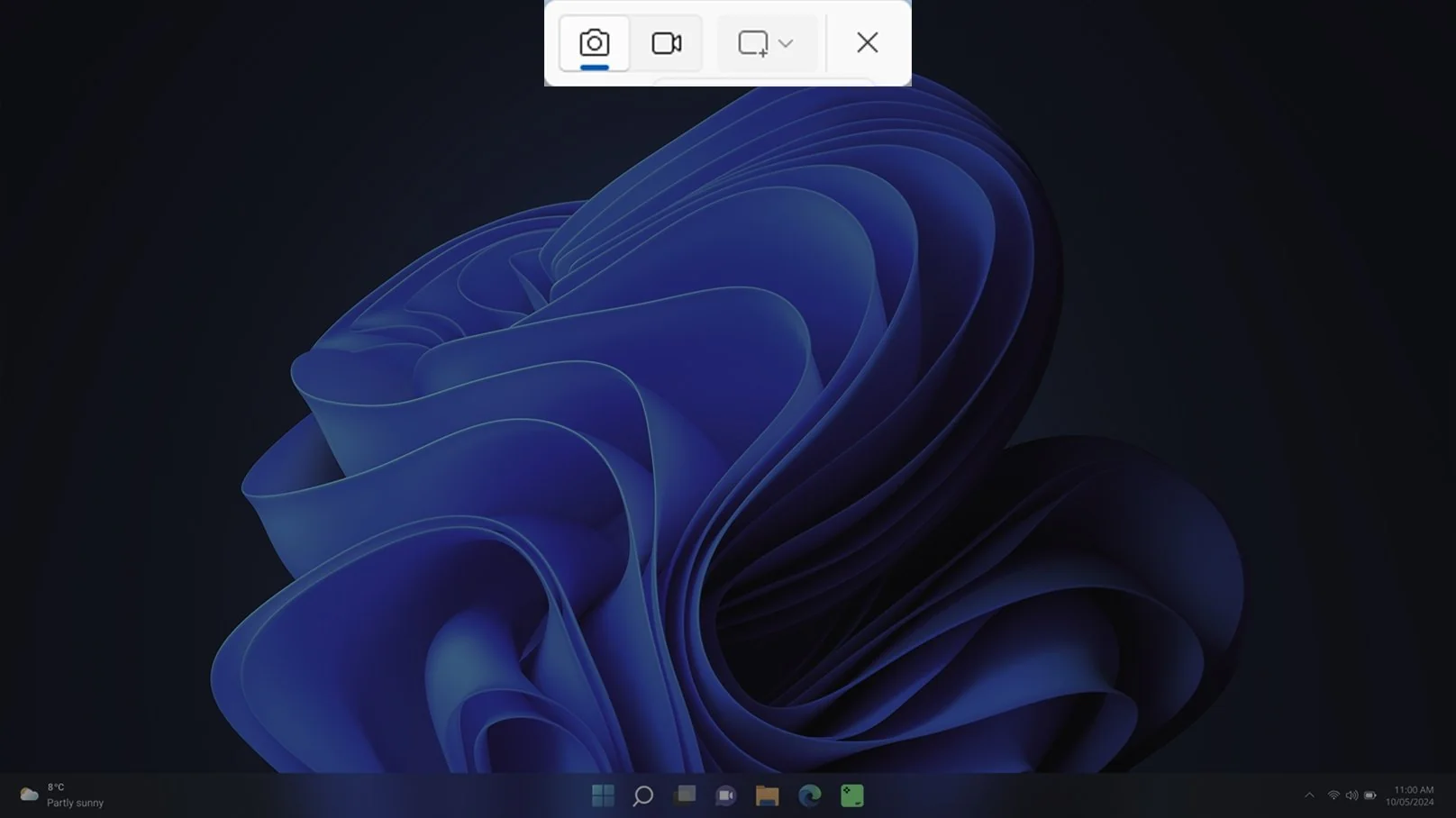Viewport: 1456px width, 818px height.
Task: Open taskbar Search magnifier
Action: pos(642,795)
